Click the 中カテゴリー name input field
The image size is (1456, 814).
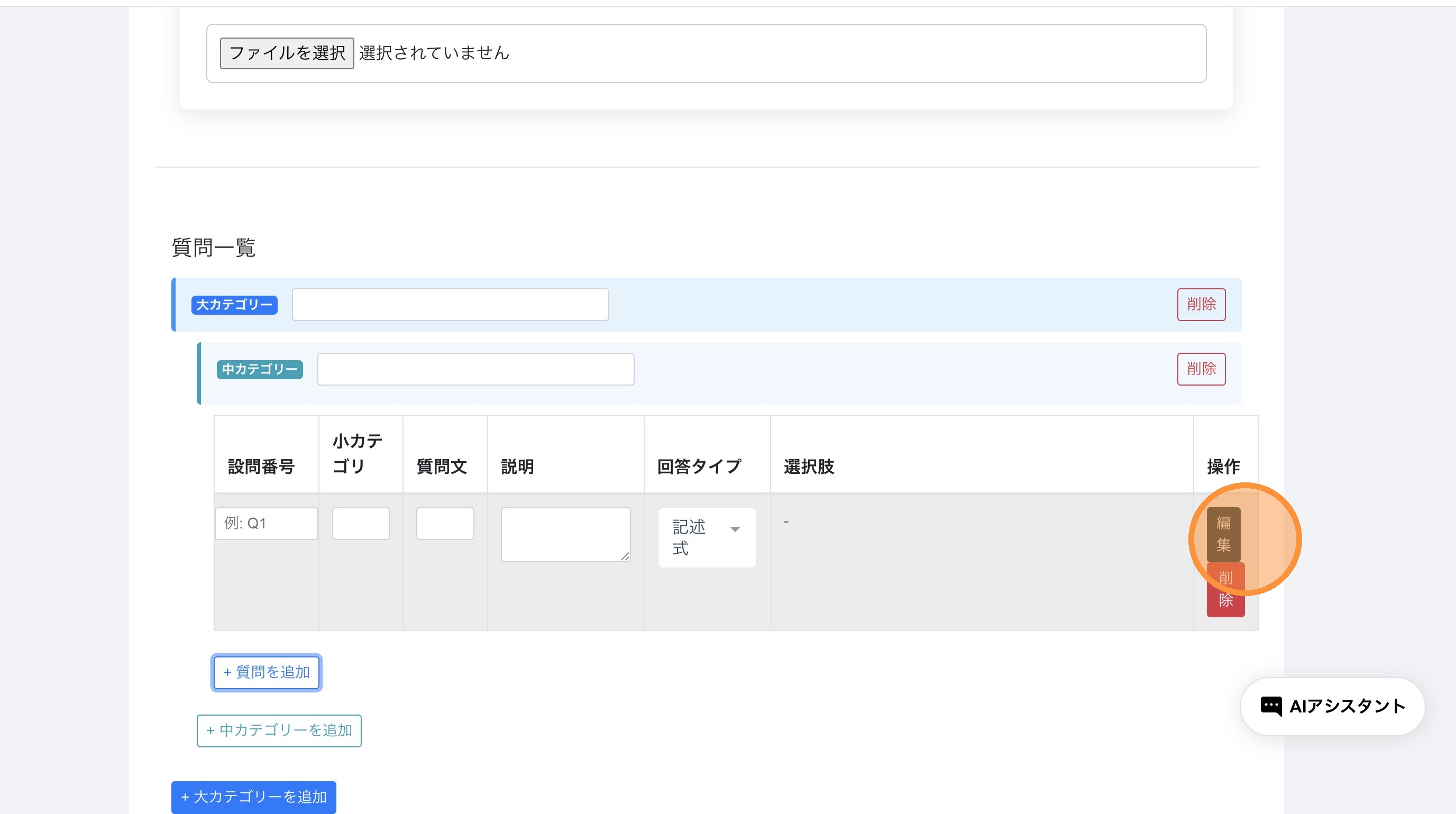point(475,369)
